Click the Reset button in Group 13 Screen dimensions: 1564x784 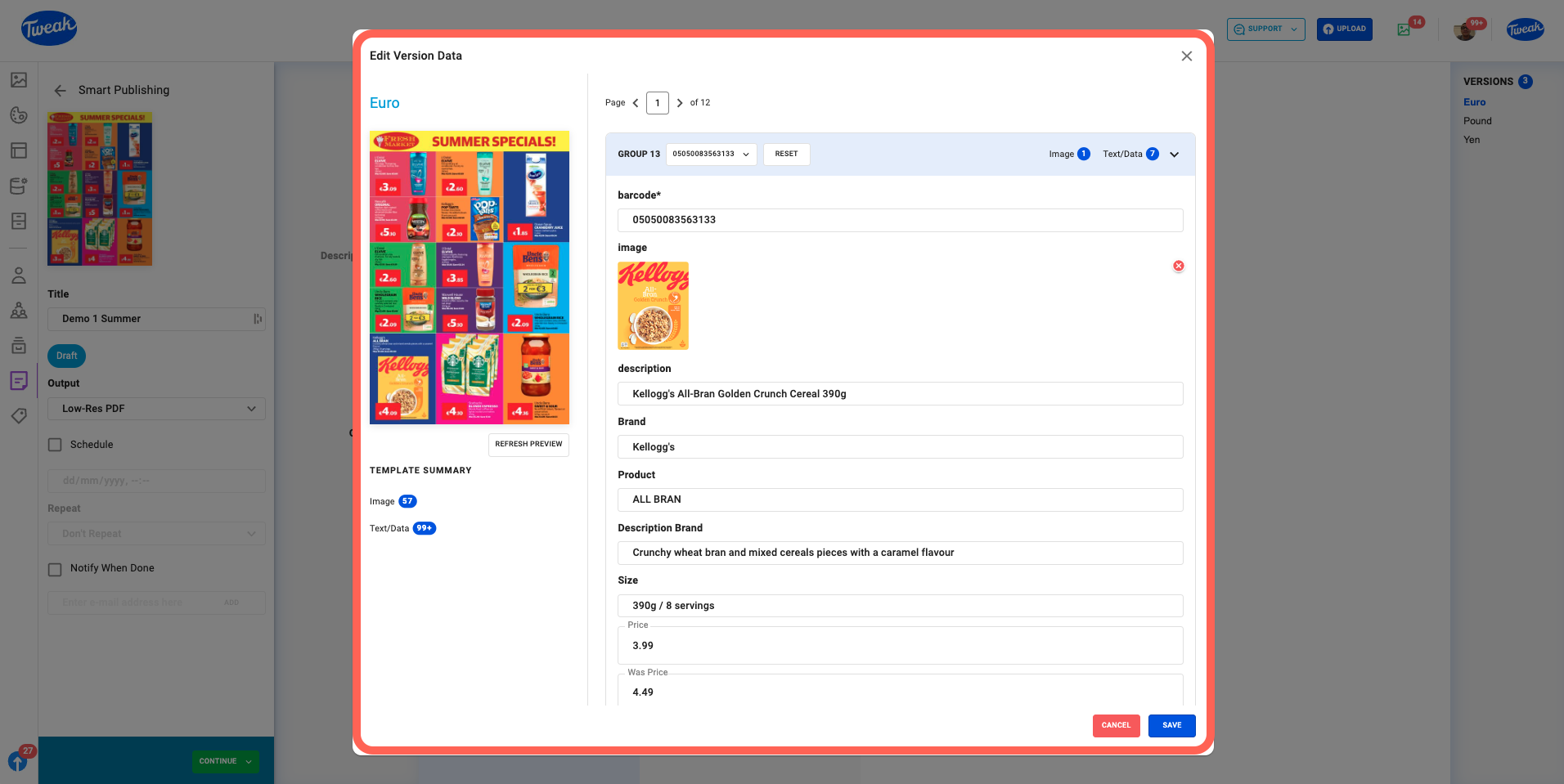pos(786,155)
